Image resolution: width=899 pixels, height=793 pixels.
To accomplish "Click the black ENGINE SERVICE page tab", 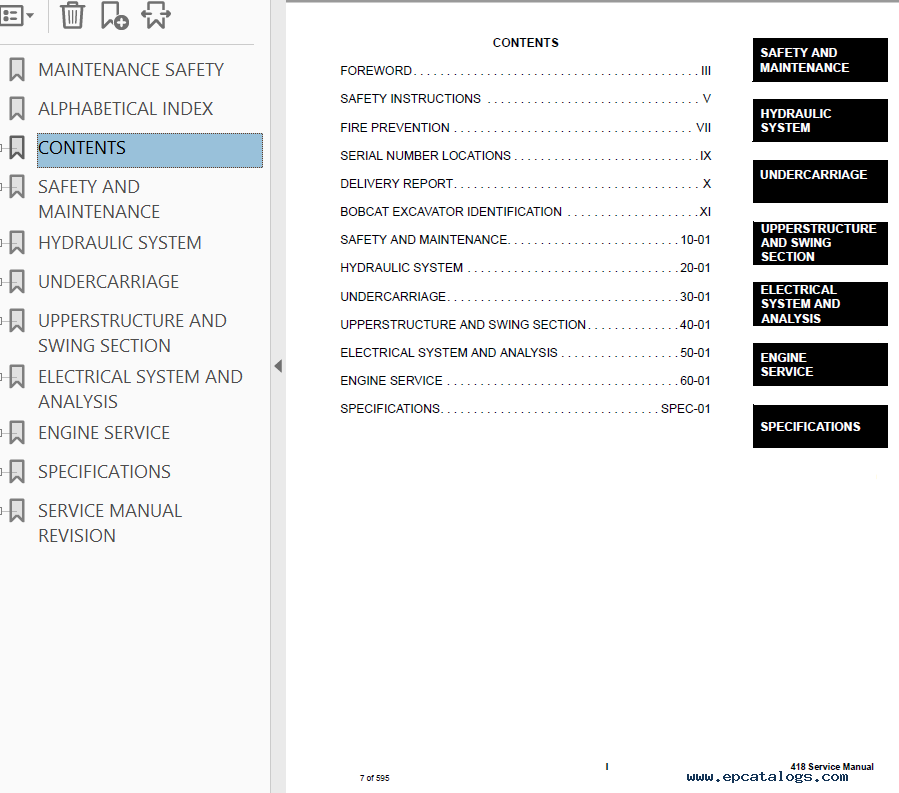I will coord(819,365).
